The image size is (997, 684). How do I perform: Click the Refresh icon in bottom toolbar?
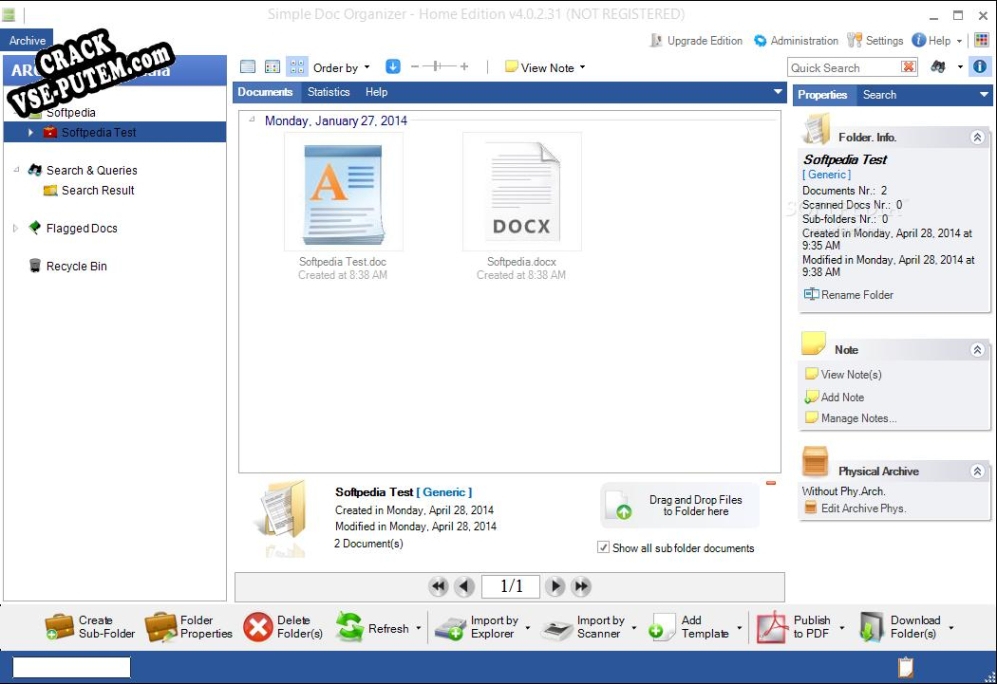pos(351,628)
